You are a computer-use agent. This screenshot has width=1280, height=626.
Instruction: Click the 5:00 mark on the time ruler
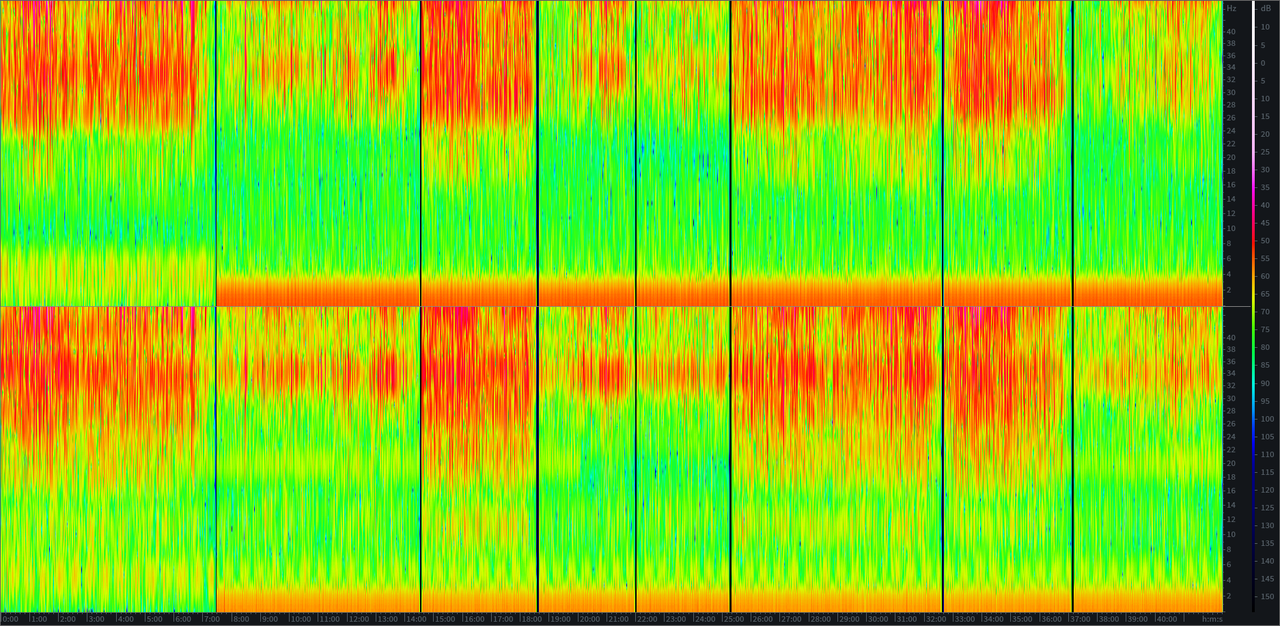tap(156, 619)
